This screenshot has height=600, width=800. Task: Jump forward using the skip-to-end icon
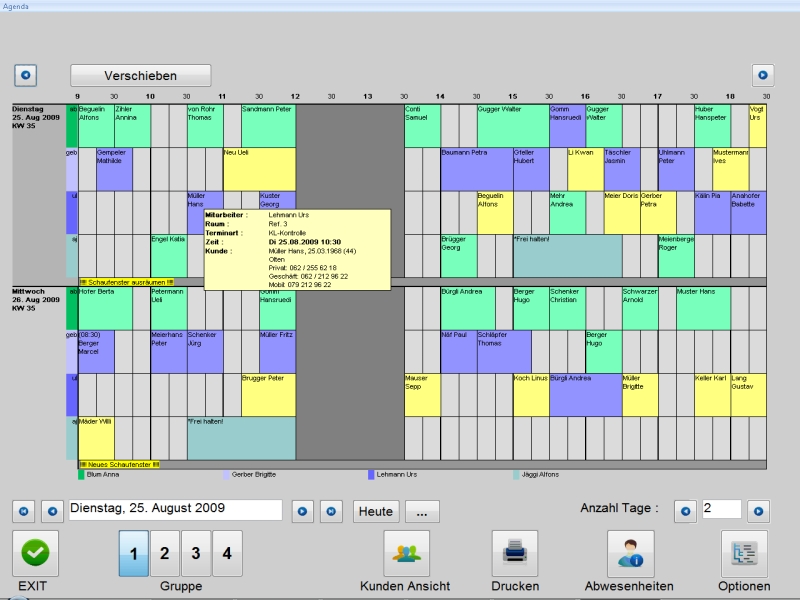(331, 511)
